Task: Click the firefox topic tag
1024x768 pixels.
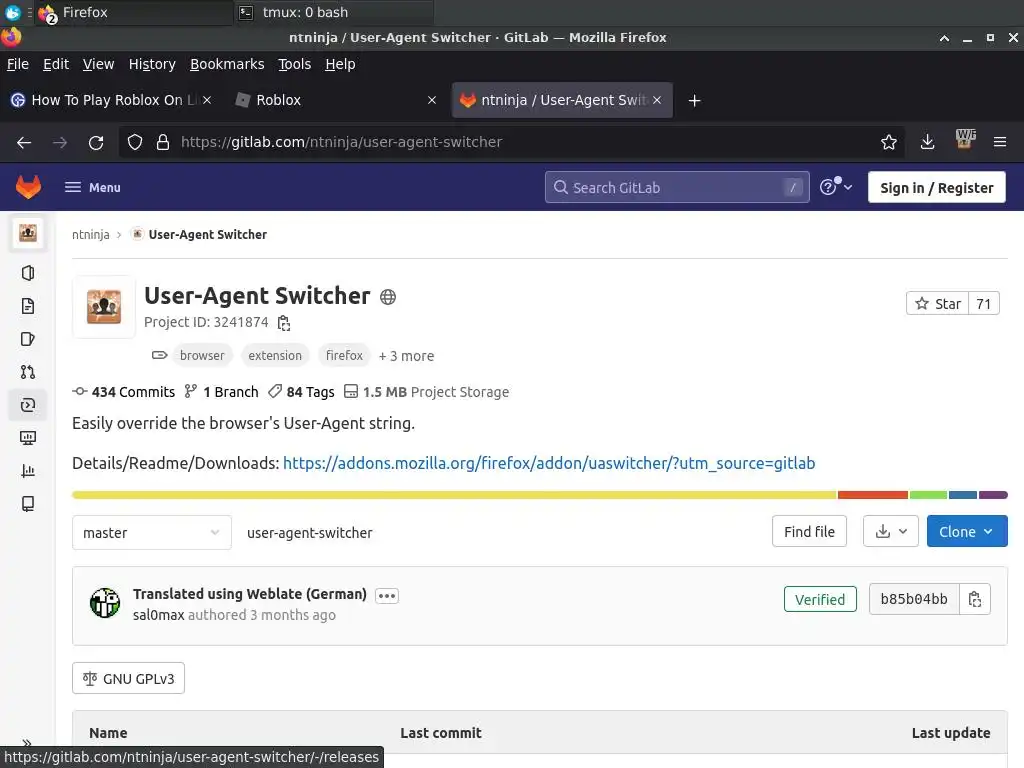Action: tap(344, 355)
